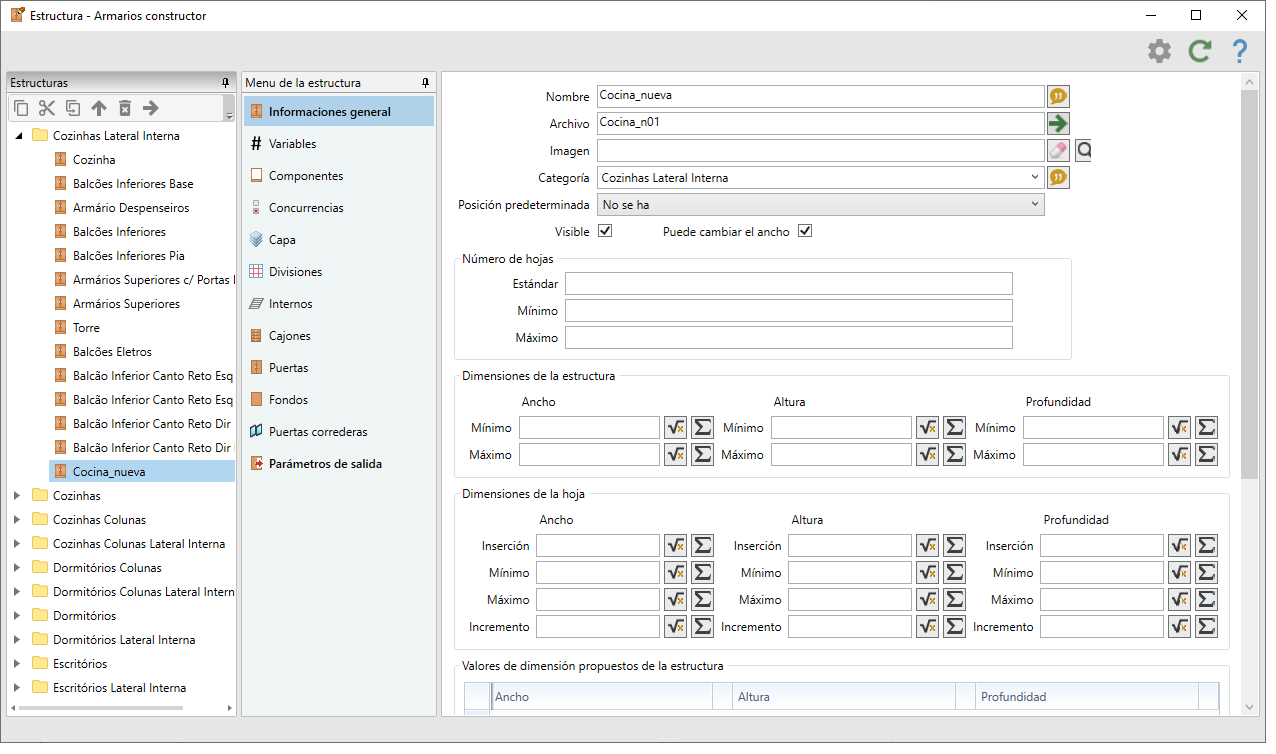Select Puertas correderas in structure menu
The width and height of the screenshot is (1276, 754).
coord(318,432)
